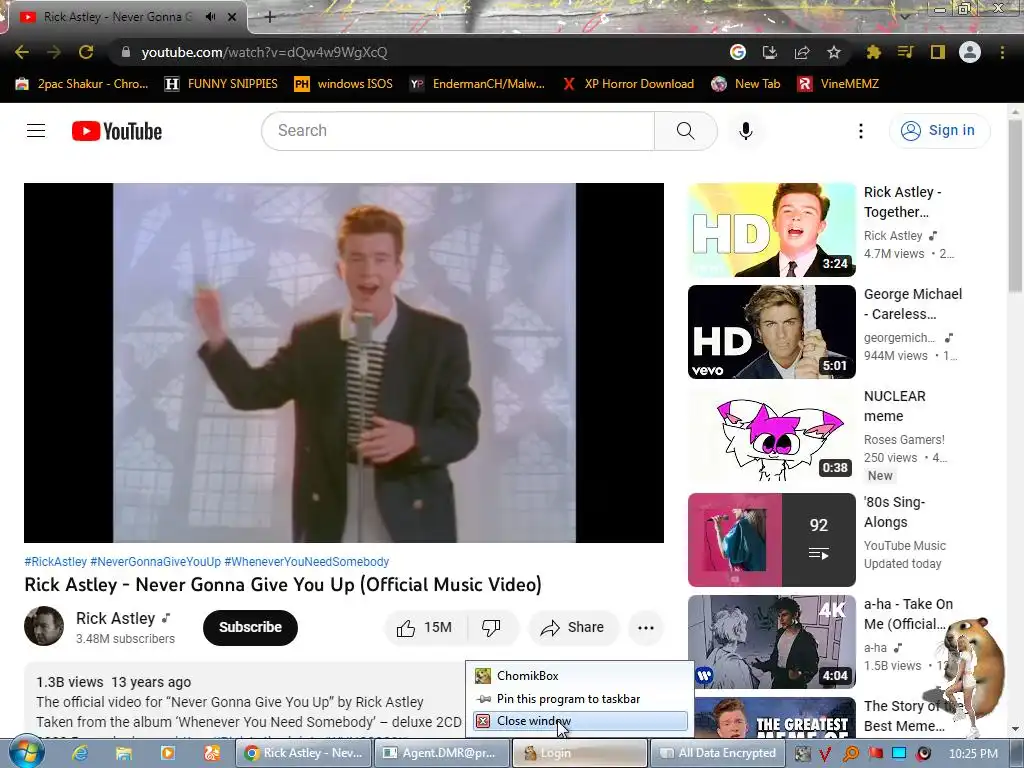Switch to the Rick Astley browser tab

coord(124,17)
